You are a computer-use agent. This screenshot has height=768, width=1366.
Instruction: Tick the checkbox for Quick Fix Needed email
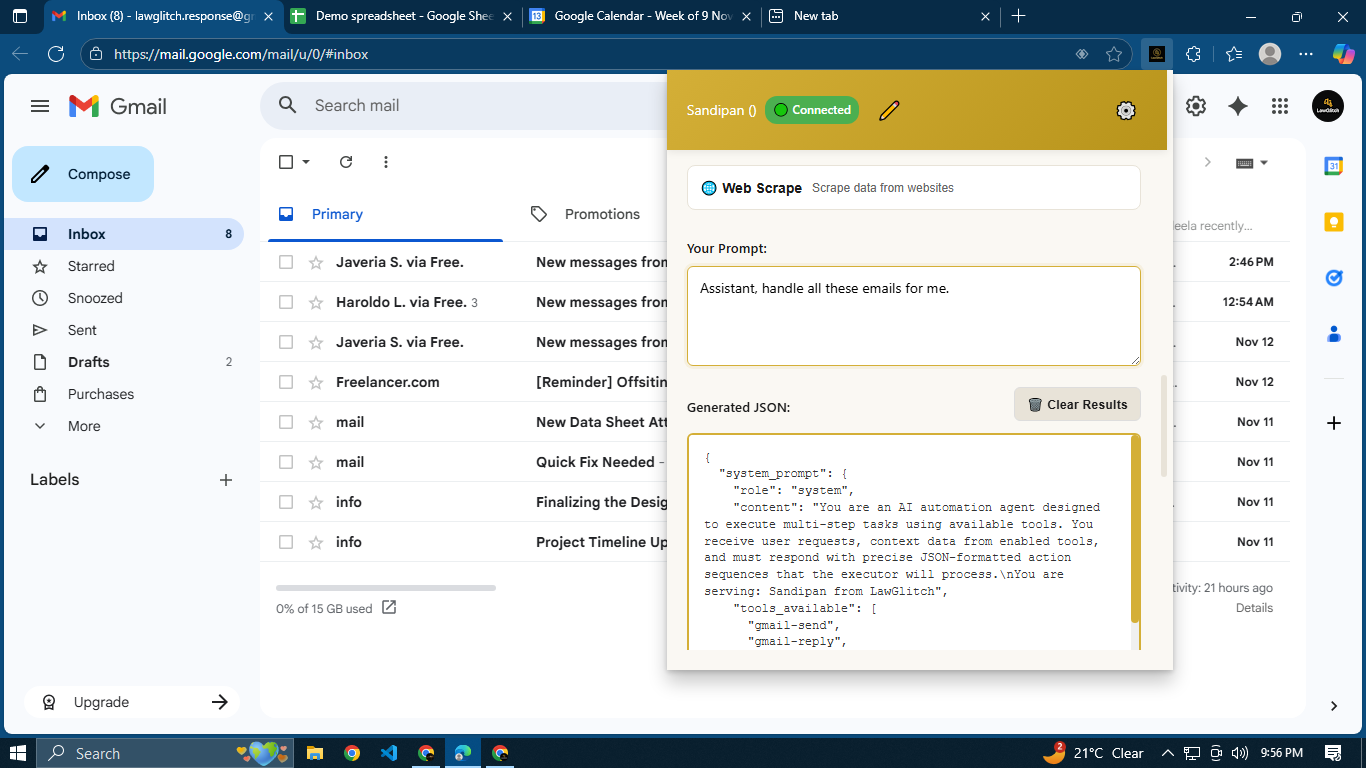click(x=286, y=462)
